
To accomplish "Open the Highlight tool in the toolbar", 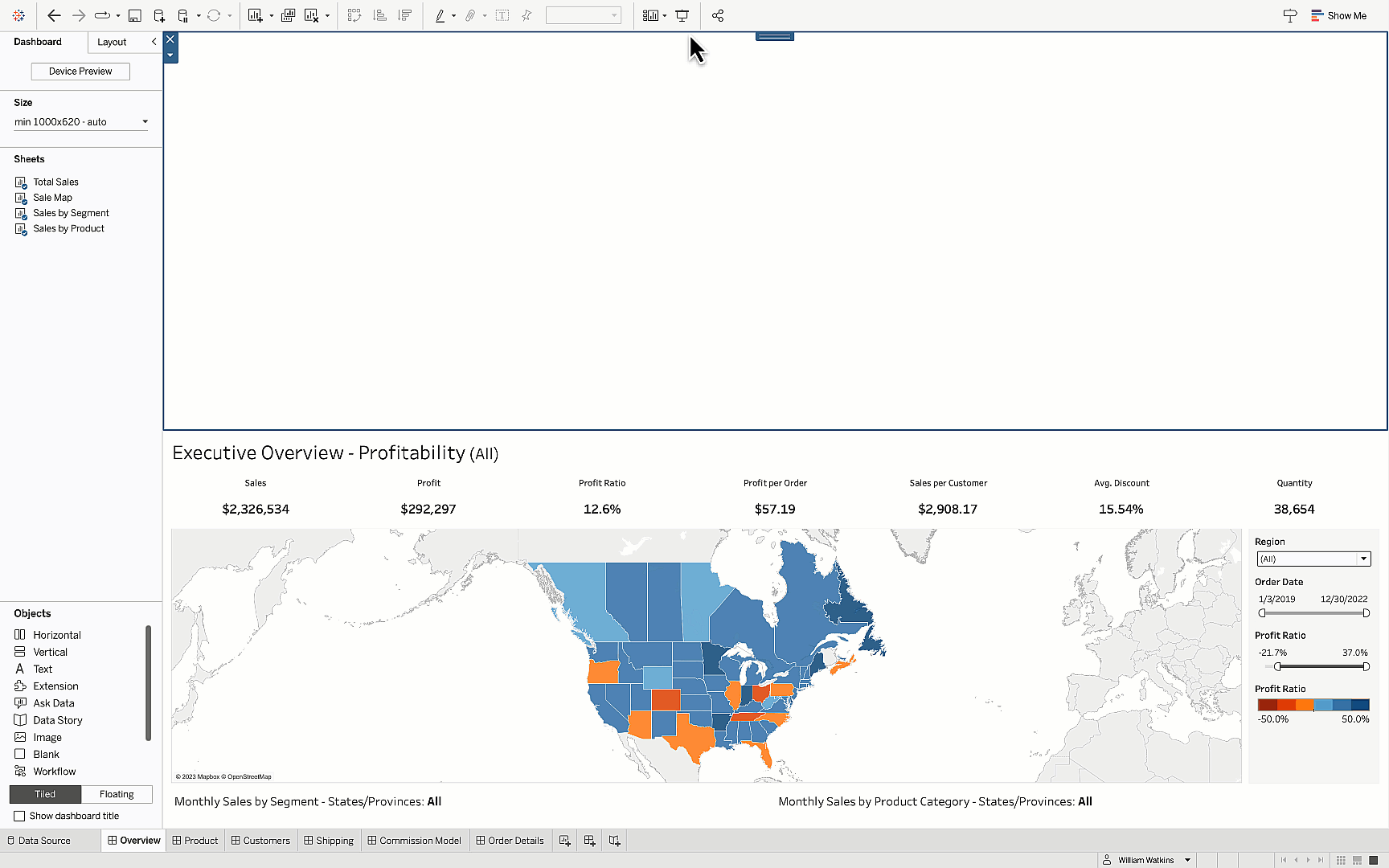I will (x=441, y=15).
